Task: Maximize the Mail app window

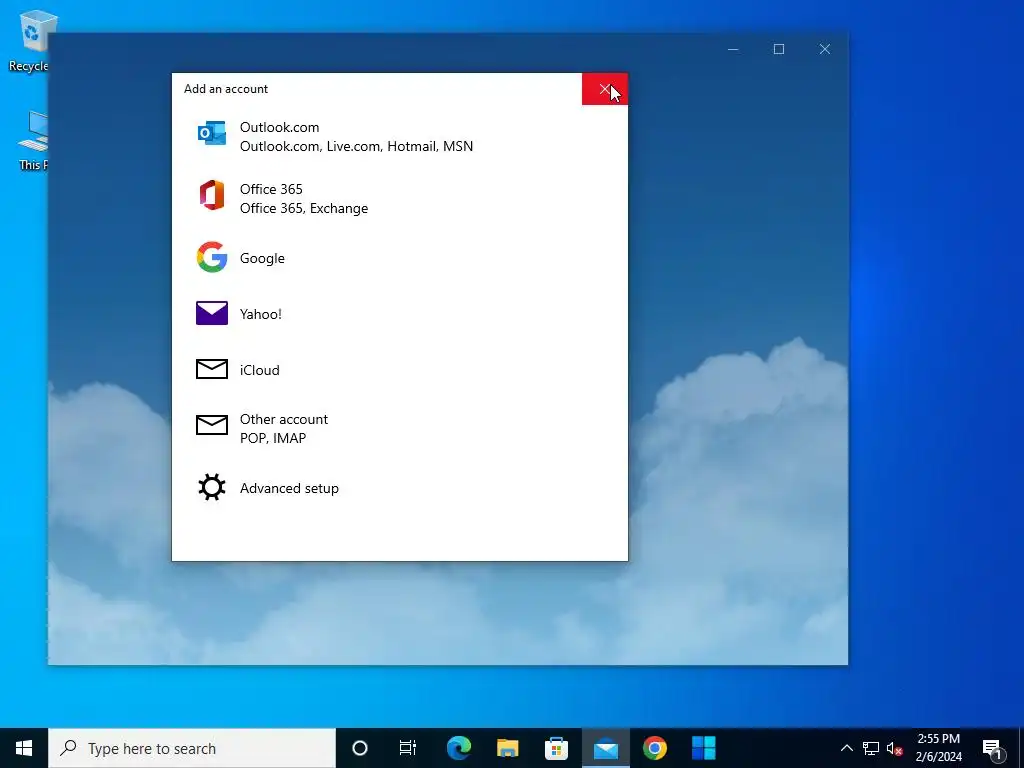Action: click(x=778, y=49)
